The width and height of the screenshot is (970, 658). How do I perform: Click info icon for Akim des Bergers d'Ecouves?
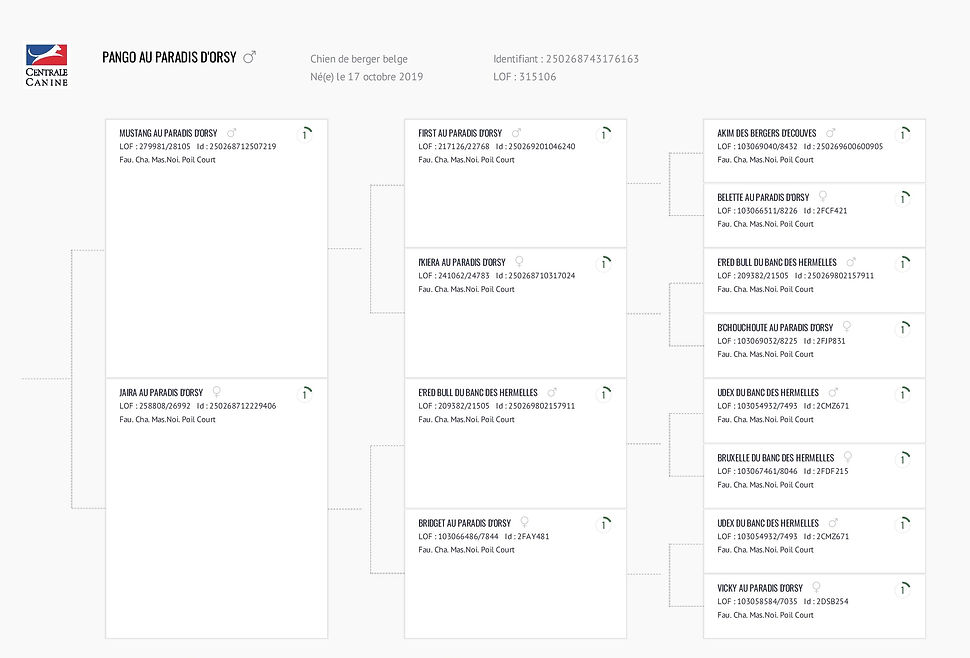(x=903, y=134)
